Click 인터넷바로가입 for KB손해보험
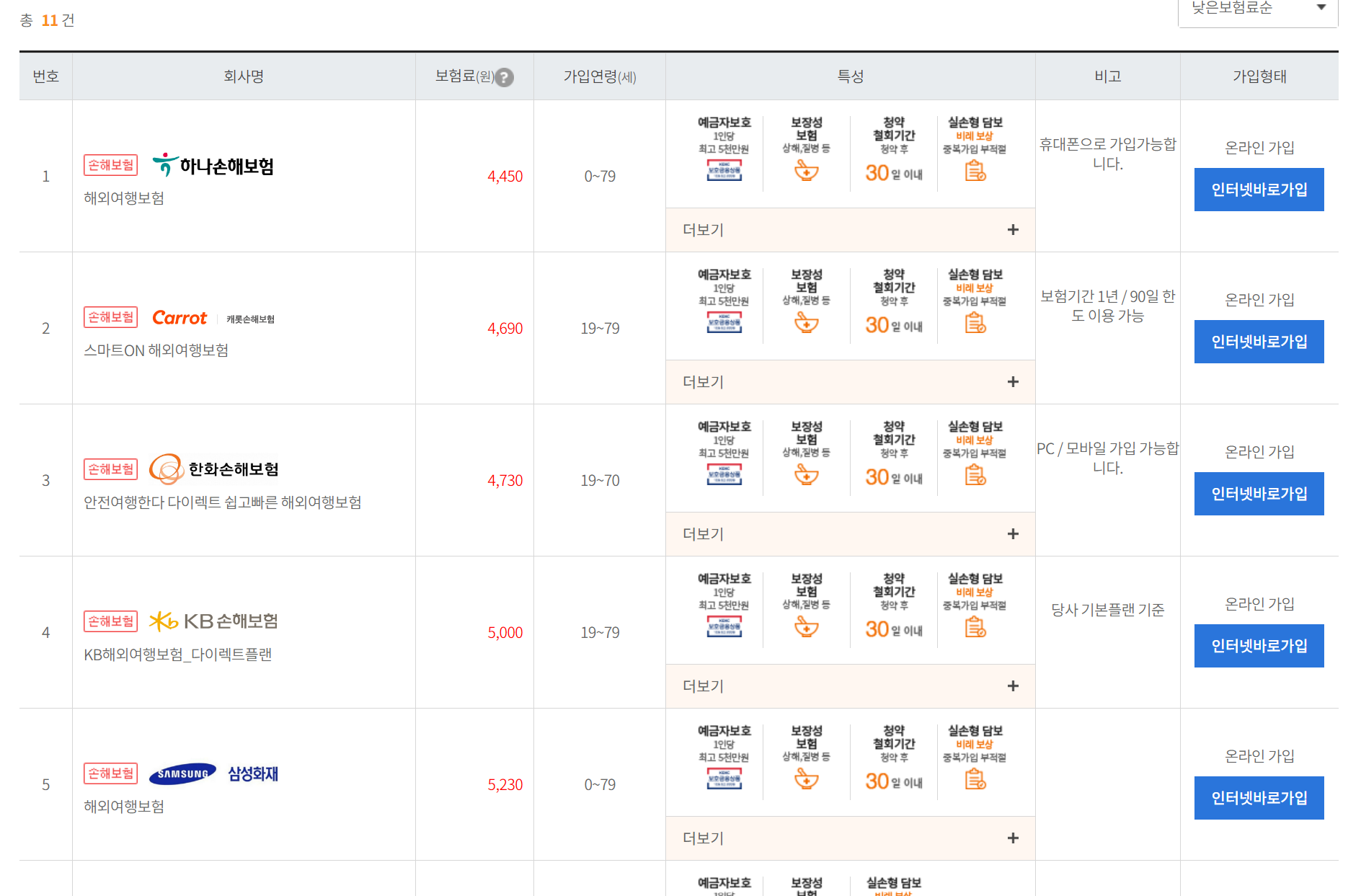The image size is (1361, 896). click(1259, 646)
